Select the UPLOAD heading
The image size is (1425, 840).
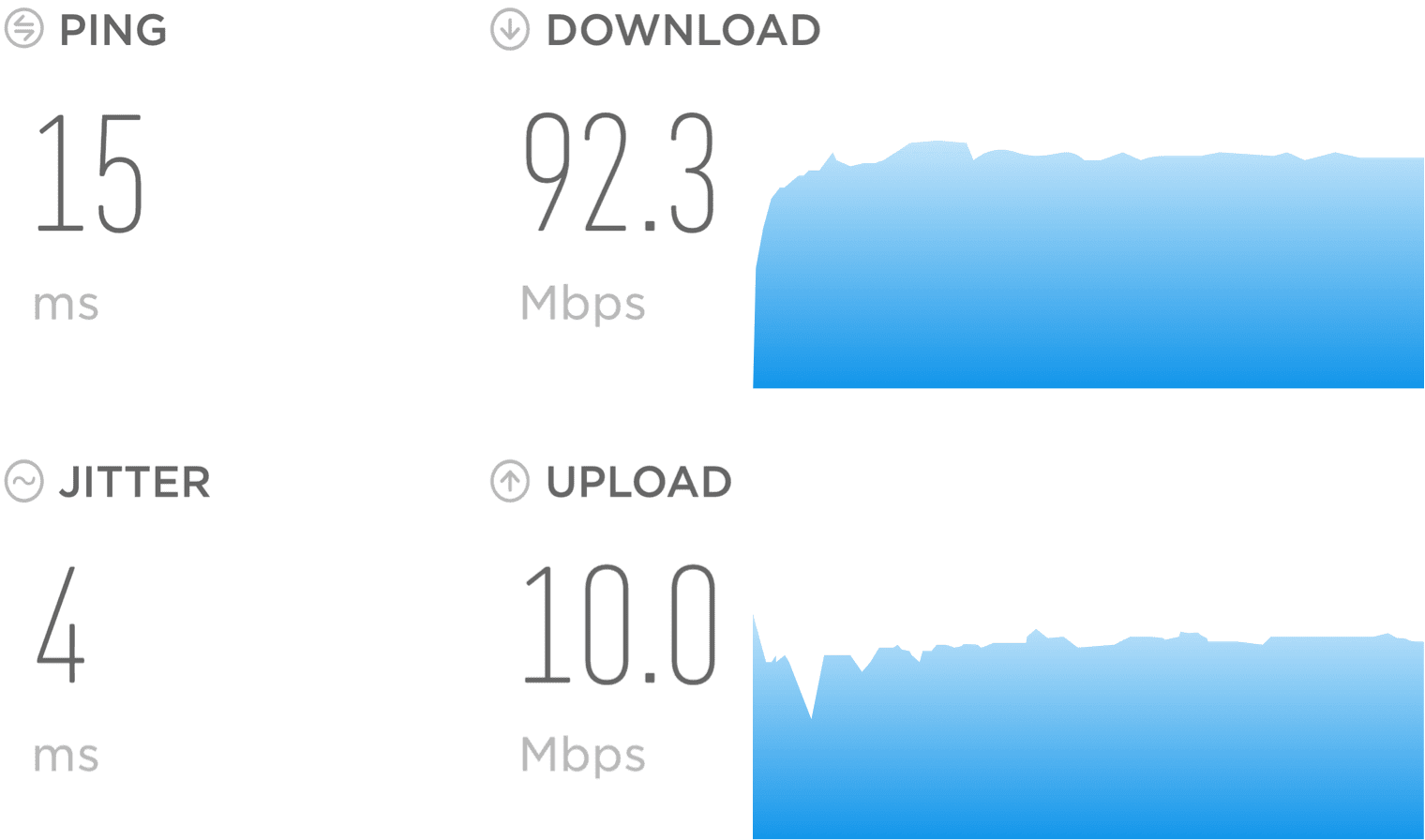639,483
